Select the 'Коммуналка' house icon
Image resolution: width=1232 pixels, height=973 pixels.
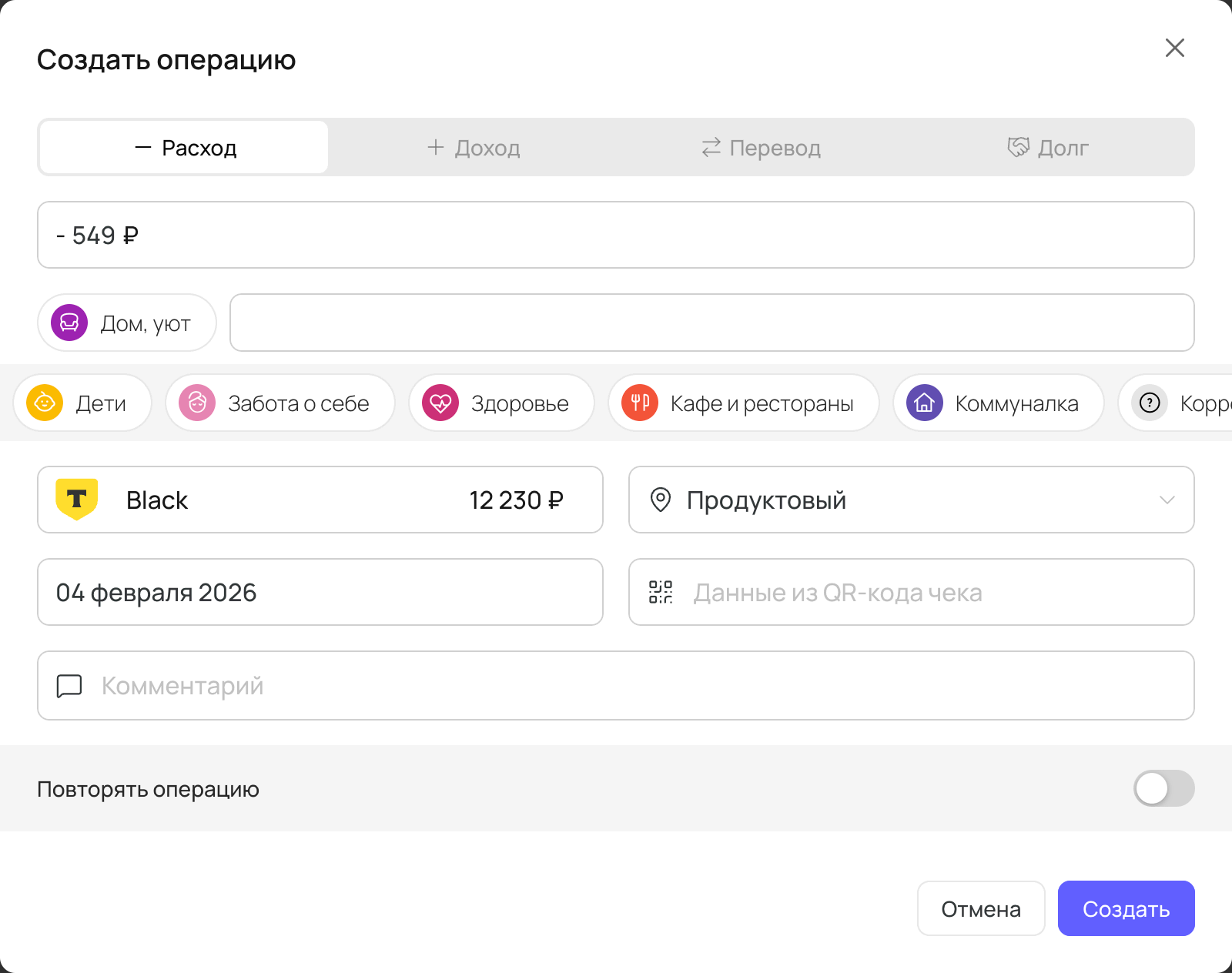point(922,403)
